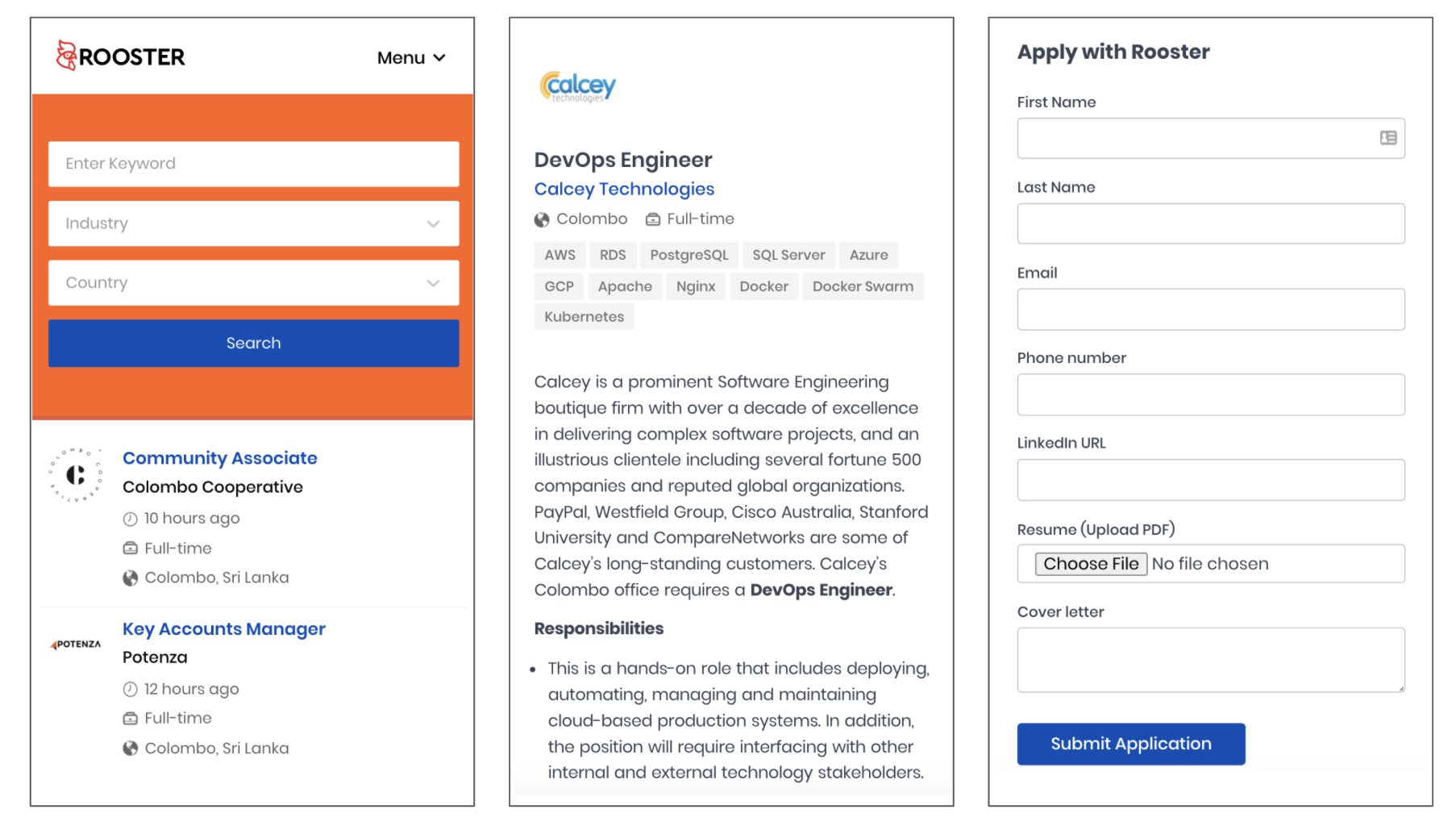
Task: Click the Colombo Cooperative company logo
Action: 76,475
